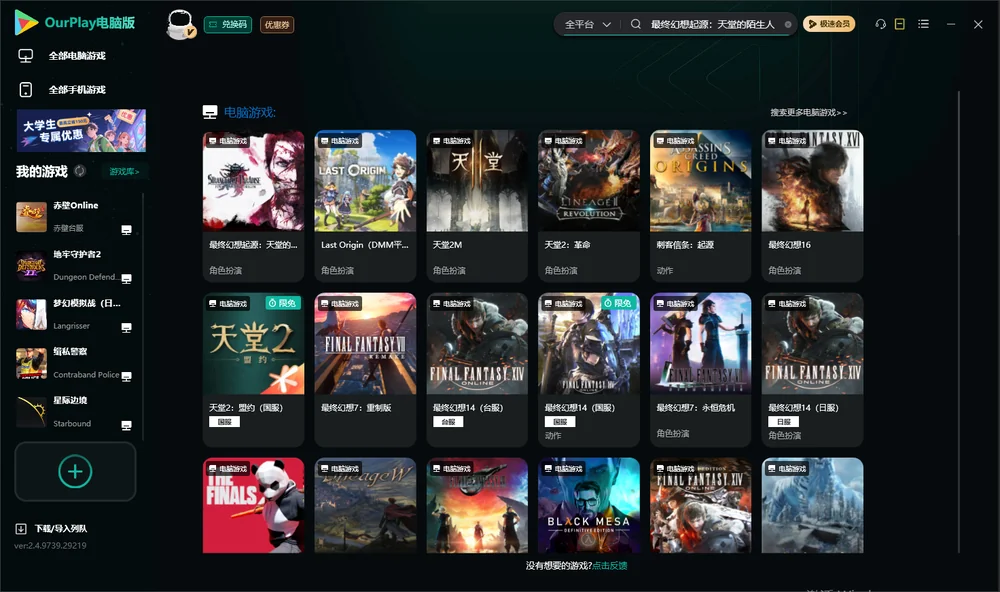Open 赤壁Online in my games

pos(75,216)
